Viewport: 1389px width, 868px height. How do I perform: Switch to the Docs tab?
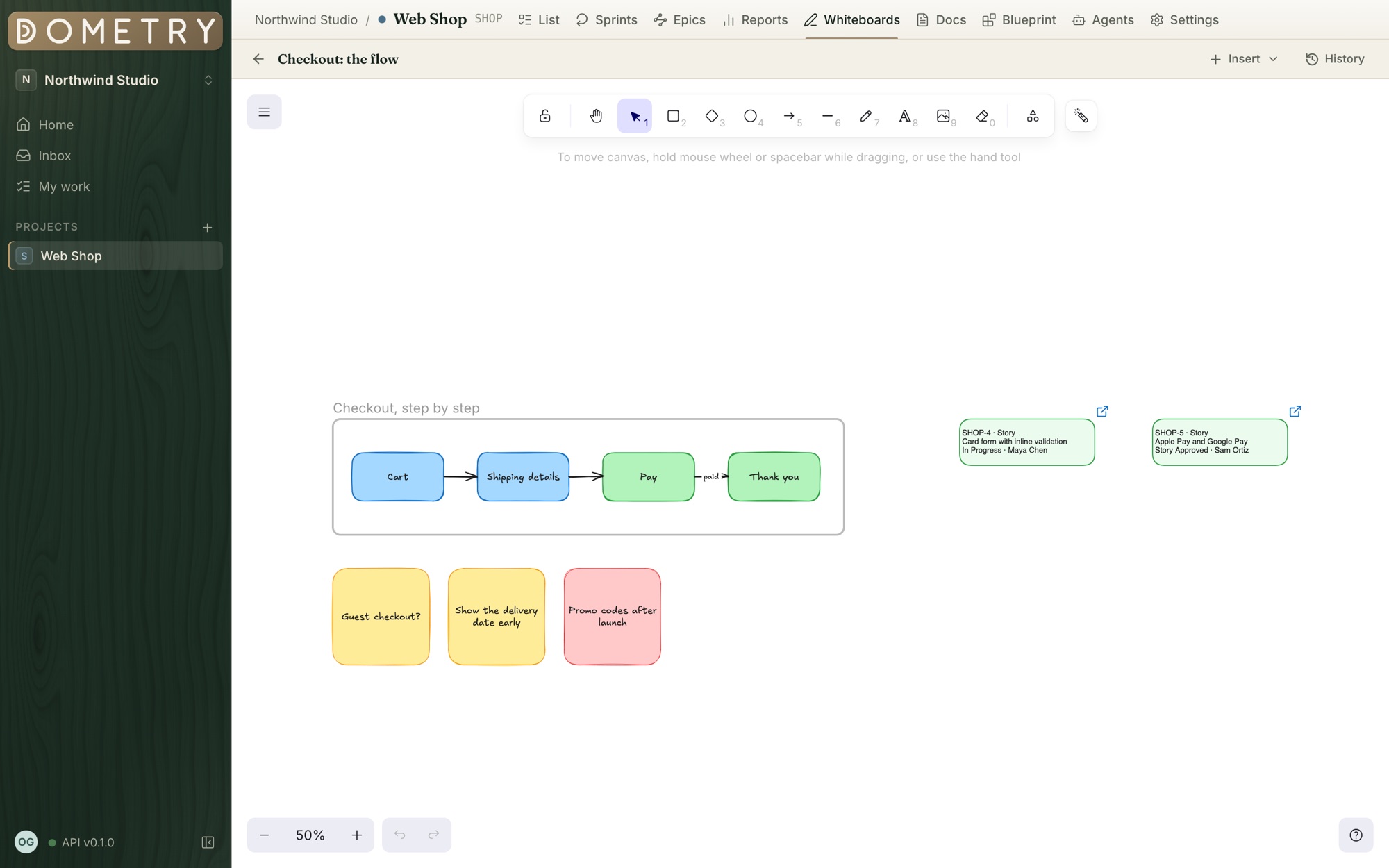[x=941, y=19]
